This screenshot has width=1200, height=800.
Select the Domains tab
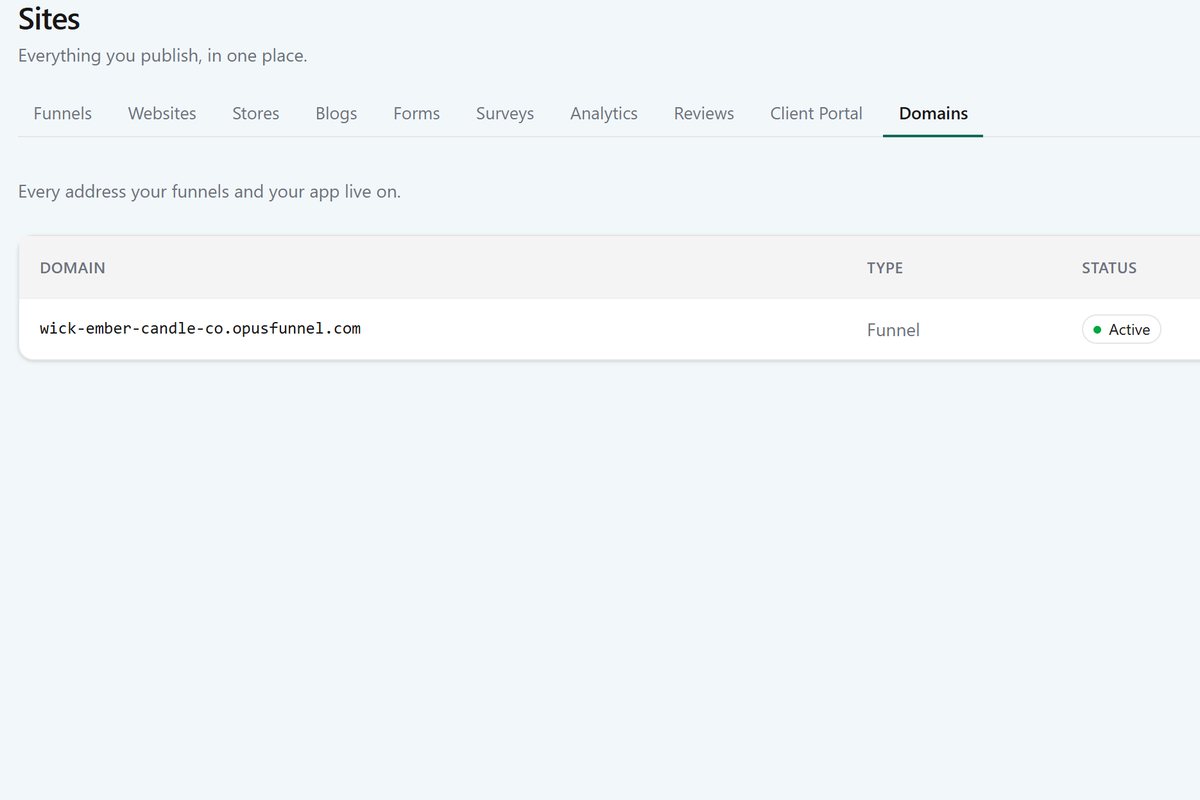[933, 113]
